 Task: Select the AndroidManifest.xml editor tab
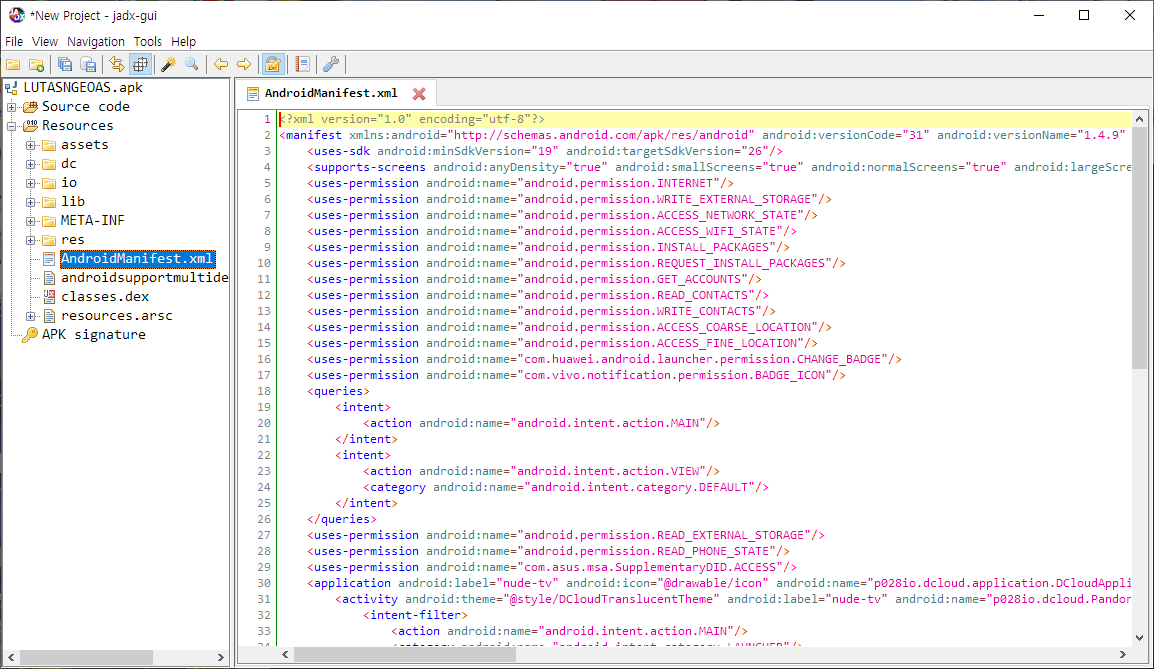click(330, 93)
